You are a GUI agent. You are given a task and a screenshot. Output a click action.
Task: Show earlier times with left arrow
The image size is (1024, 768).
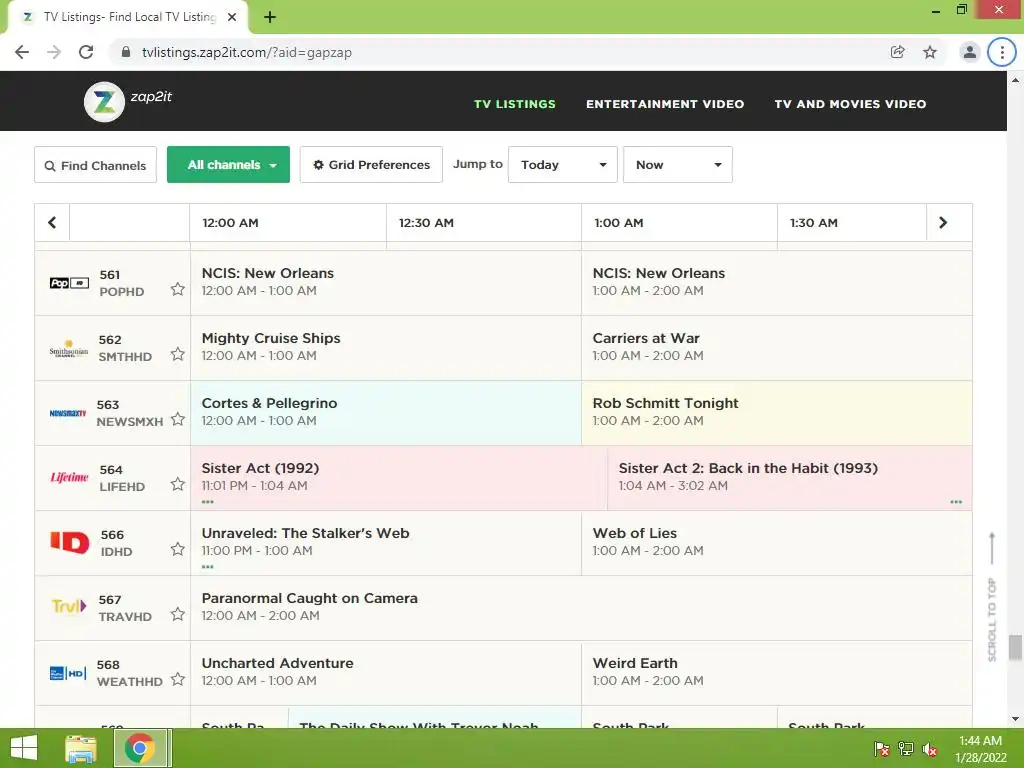point(52,223)
